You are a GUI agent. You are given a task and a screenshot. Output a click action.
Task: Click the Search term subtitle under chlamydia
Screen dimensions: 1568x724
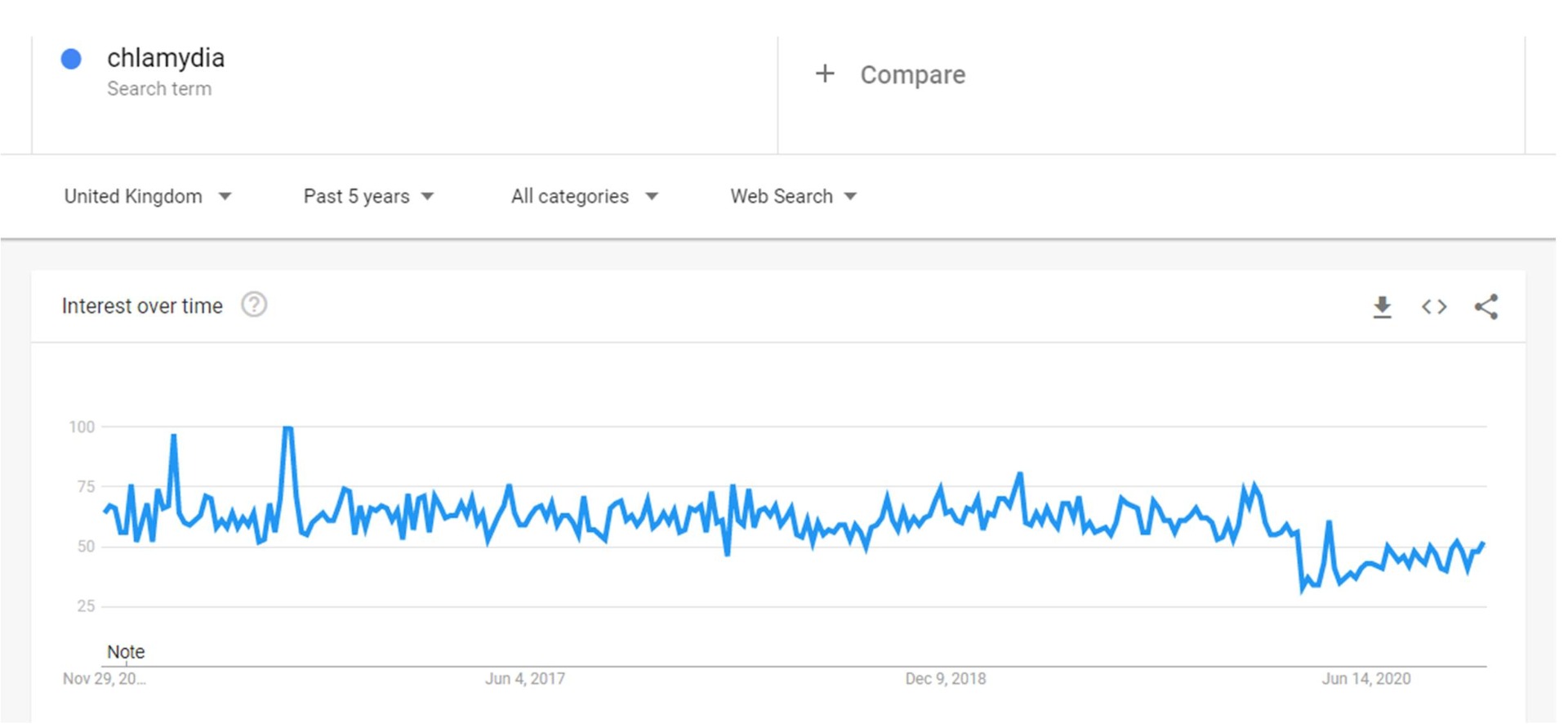[159, 88]
